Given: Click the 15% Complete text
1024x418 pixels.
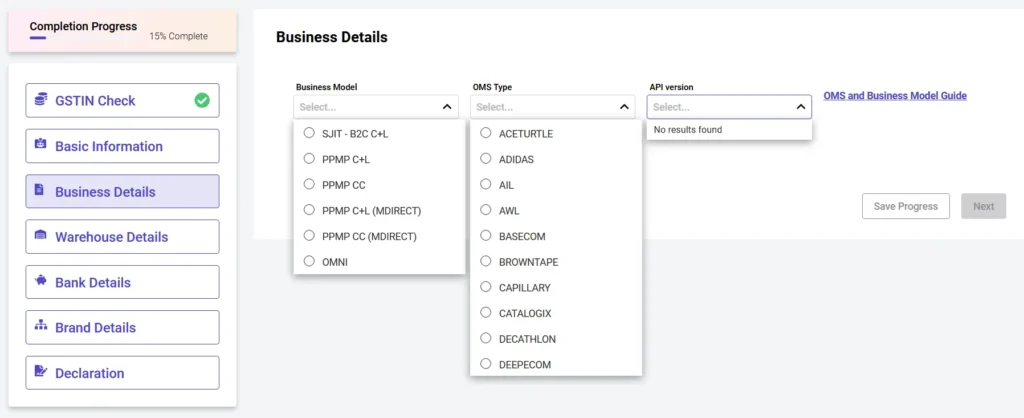Looking at the screenshot, I should tap(178, 37).
